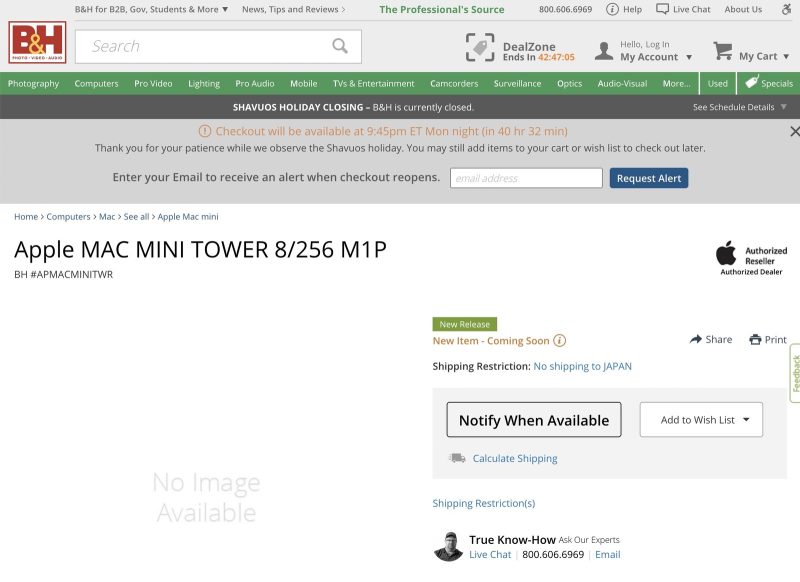Open the DealZone tag icon
The width and height of the screenshot is (800, 582).
481,46
